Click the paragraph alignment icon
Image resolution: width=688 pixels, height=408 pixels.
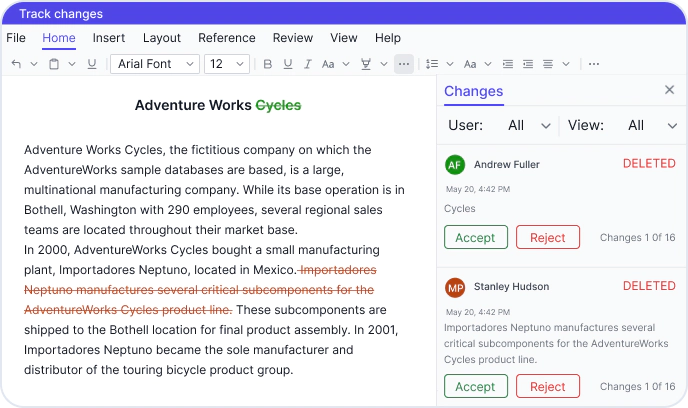(548, 64)
